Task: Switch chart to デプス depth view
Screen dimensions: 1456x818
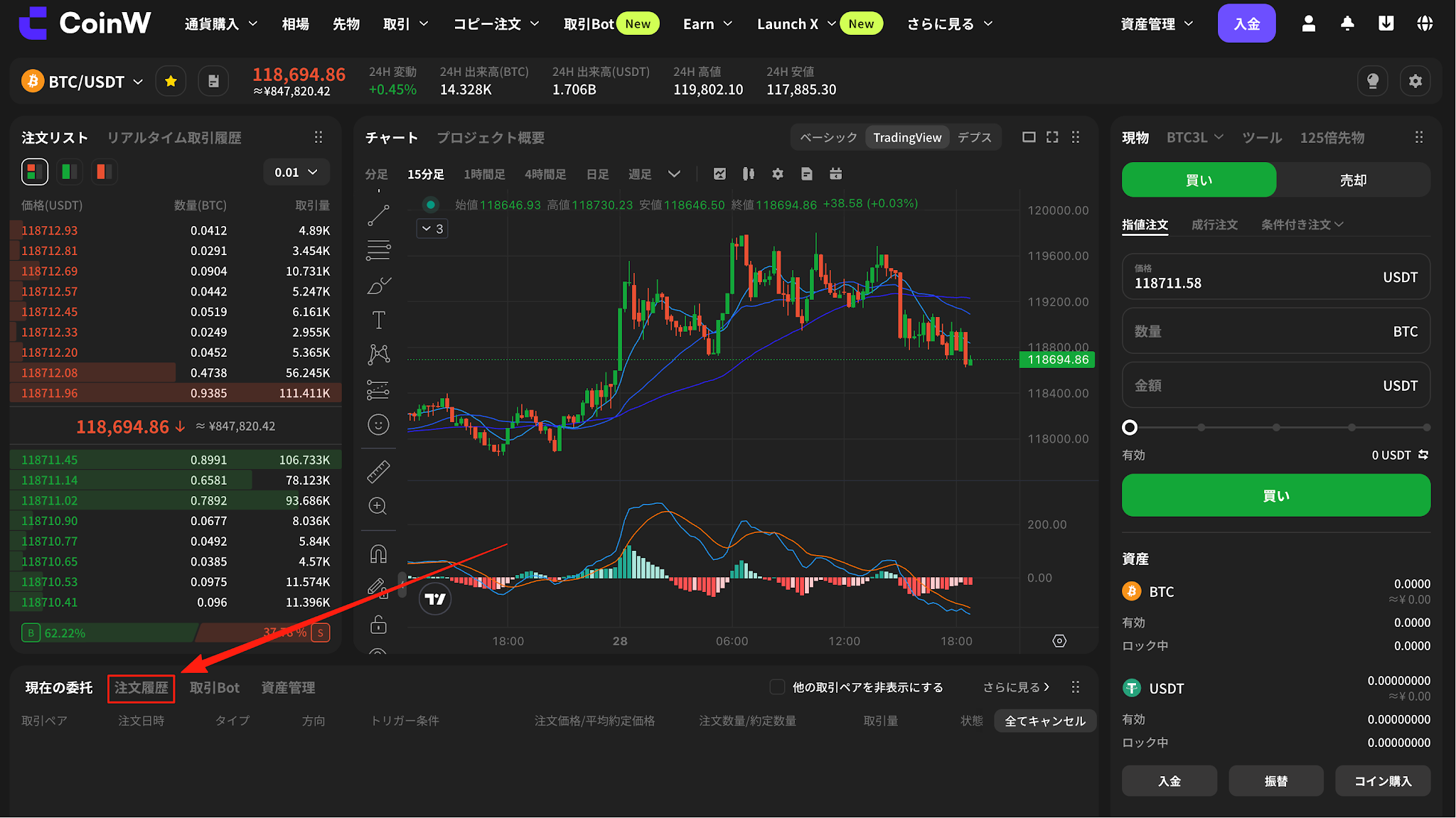Action: coord(974,137)
